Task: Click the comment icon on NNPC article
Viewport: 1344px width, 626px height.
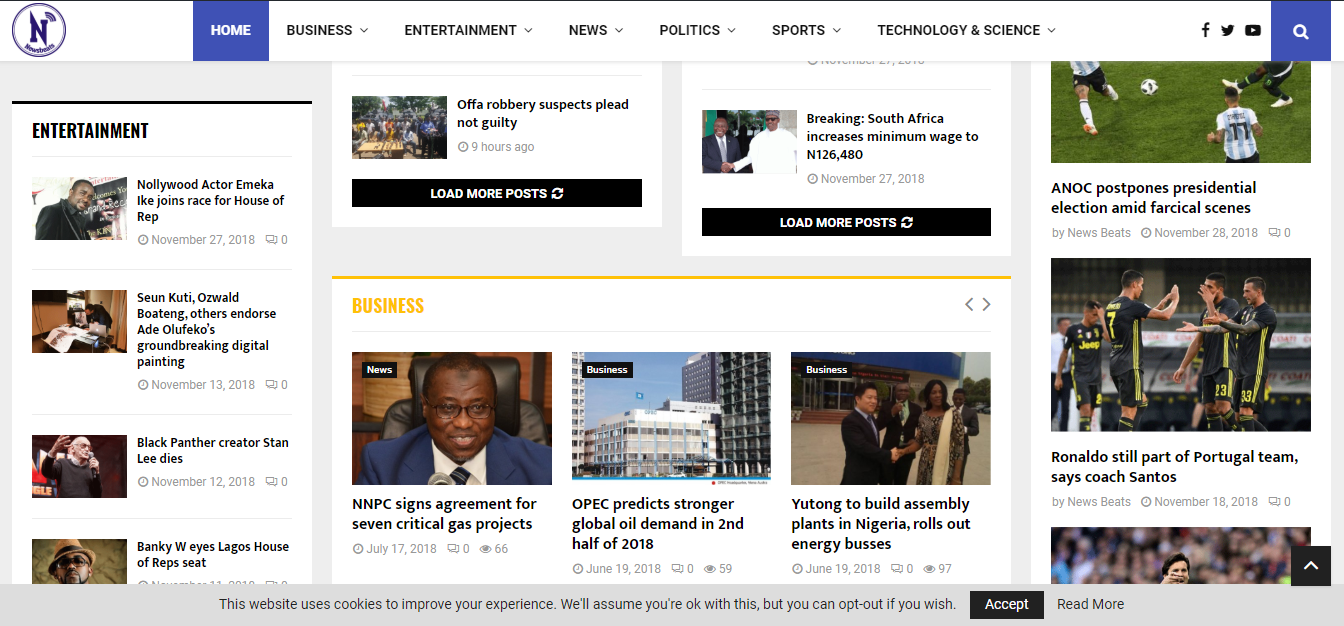Action: [x=455, y=548]
